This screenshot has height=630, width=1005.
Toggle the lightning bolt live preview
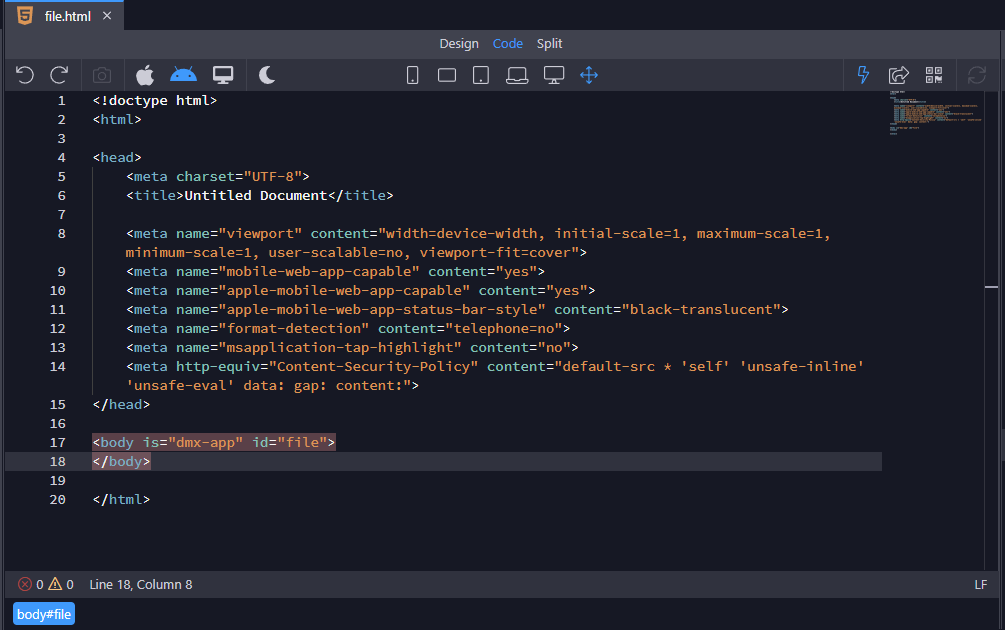point(864,75)
